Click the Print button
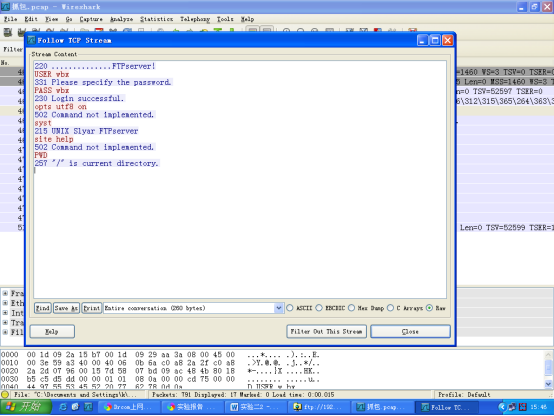The image size is (554, 416). 92,308
